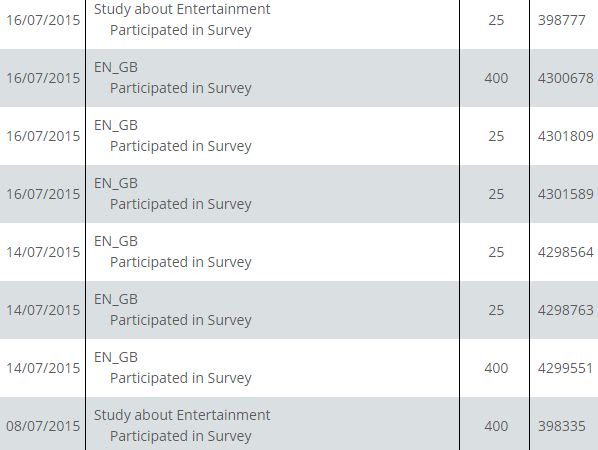598x450 pixels.
Task: Click the 08/07/2015 date cell
Action: click(43, 426)
